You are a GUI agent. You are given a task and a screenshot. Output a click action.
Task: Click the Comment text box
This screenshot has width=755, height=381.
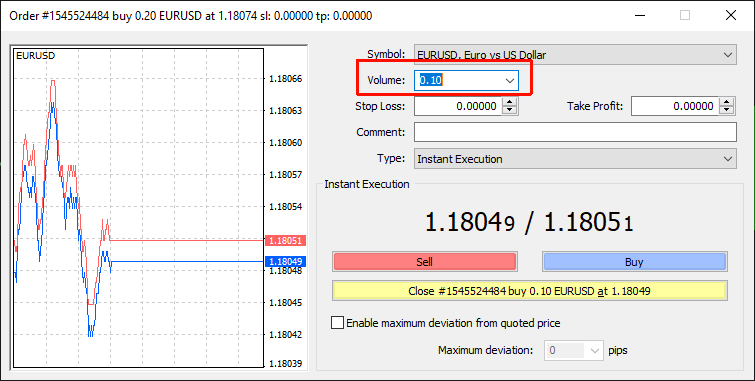tap(575, 132)
